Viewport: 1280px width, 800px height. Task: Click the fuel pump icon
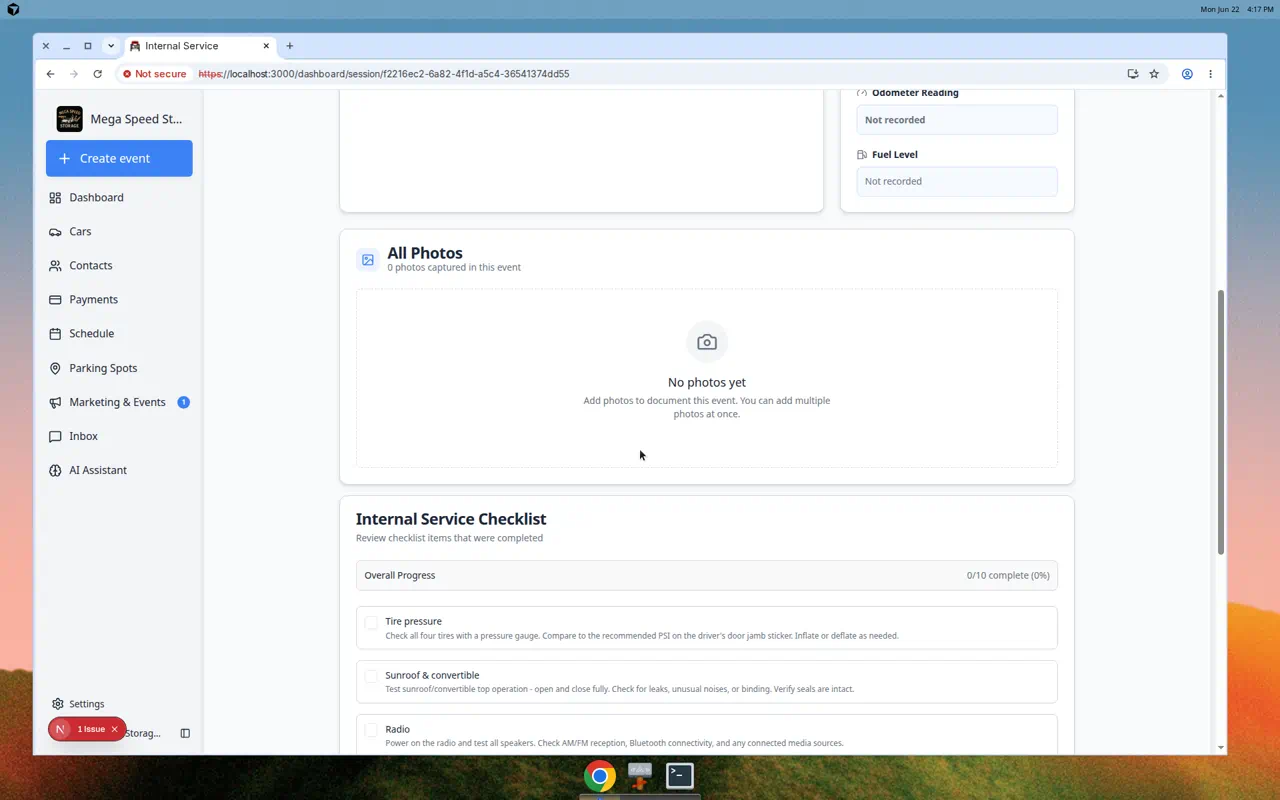point(862,155)
